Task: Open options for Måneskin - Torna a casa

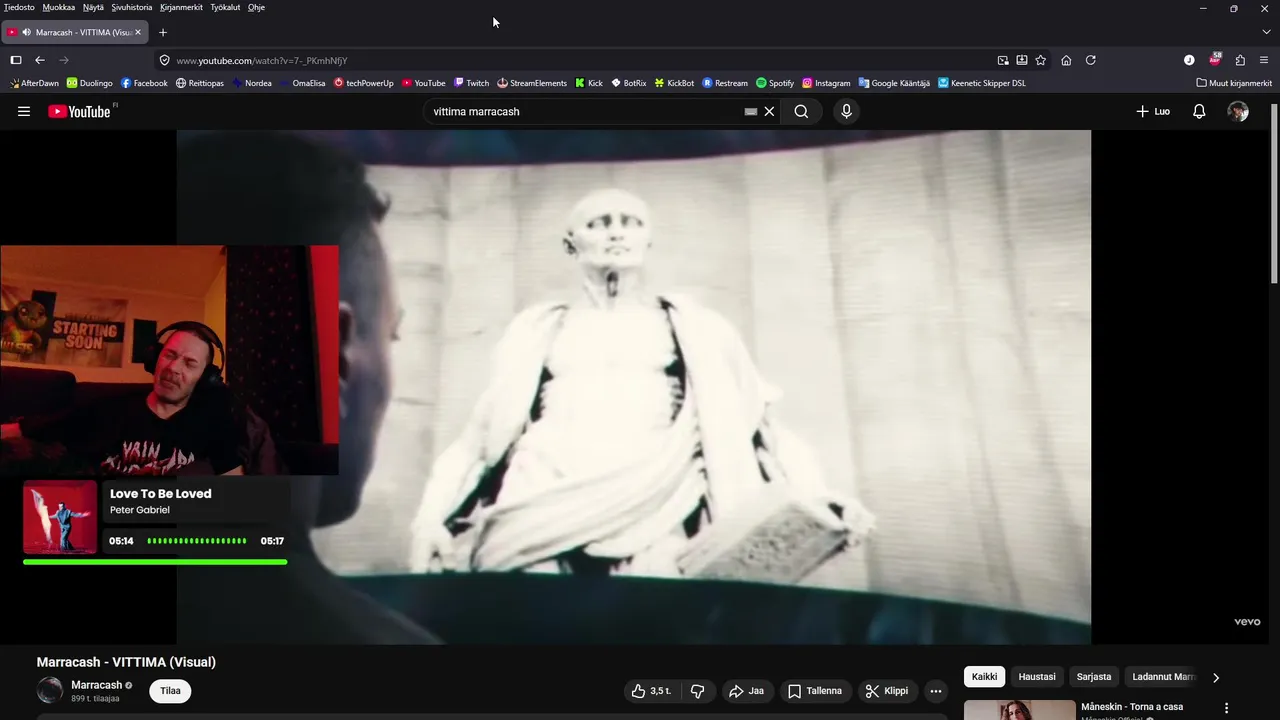Action: (1226, 708)
